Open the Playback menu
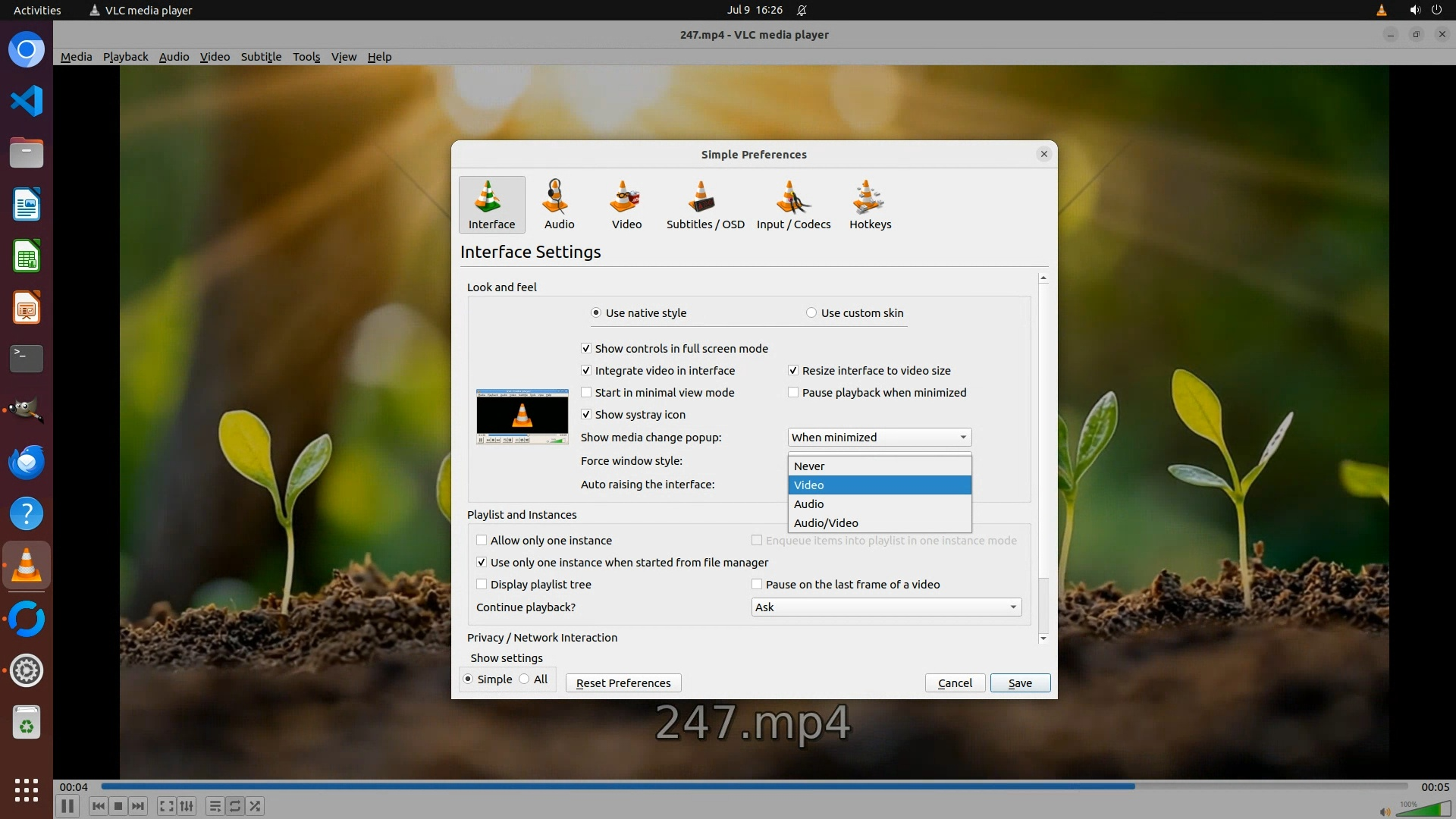This screenshot has height=819, width=1456. click(x=125, y=57)
